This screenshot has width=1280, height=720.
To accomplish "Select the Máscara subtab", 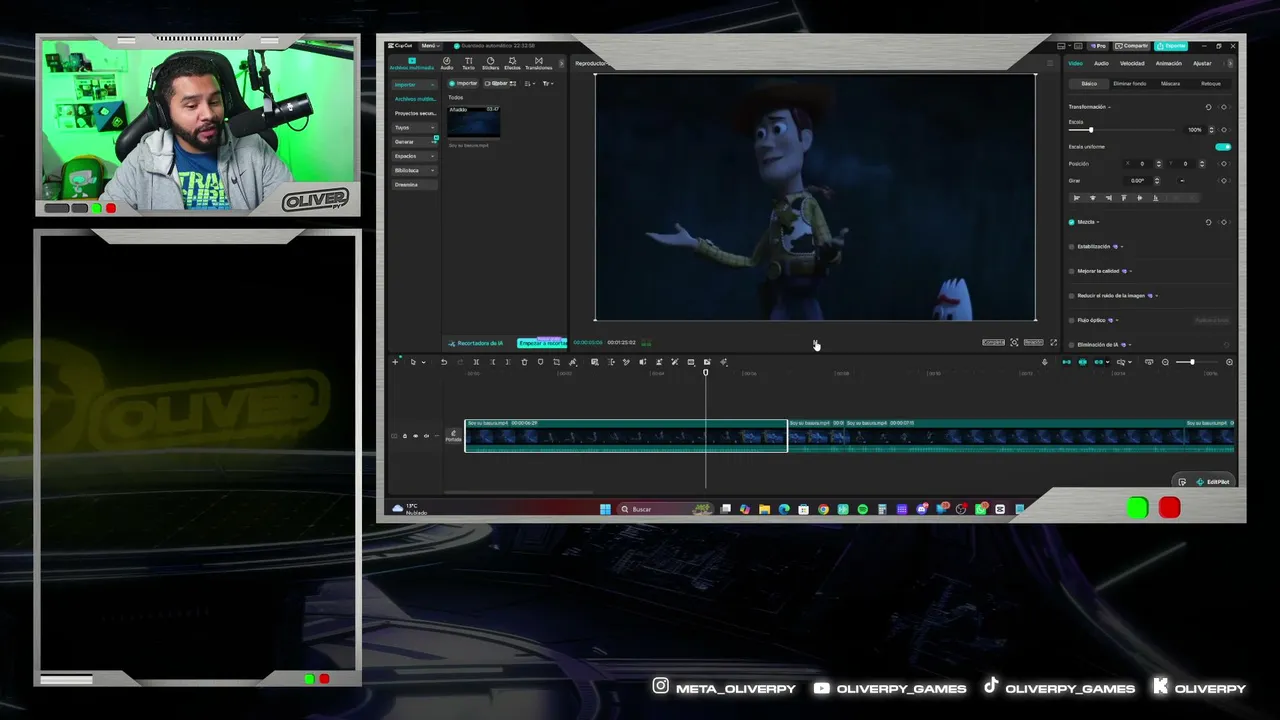I will (x=1170, y=84).
